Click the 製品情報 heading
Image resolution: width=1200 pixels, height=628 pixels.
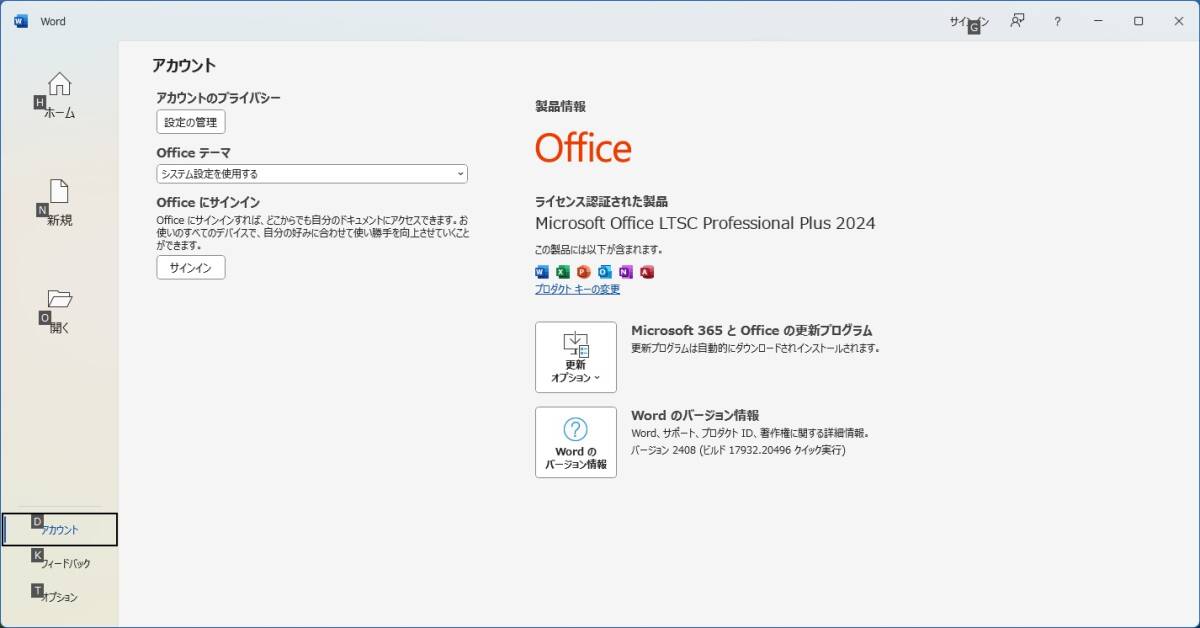(x=560, y=106)
